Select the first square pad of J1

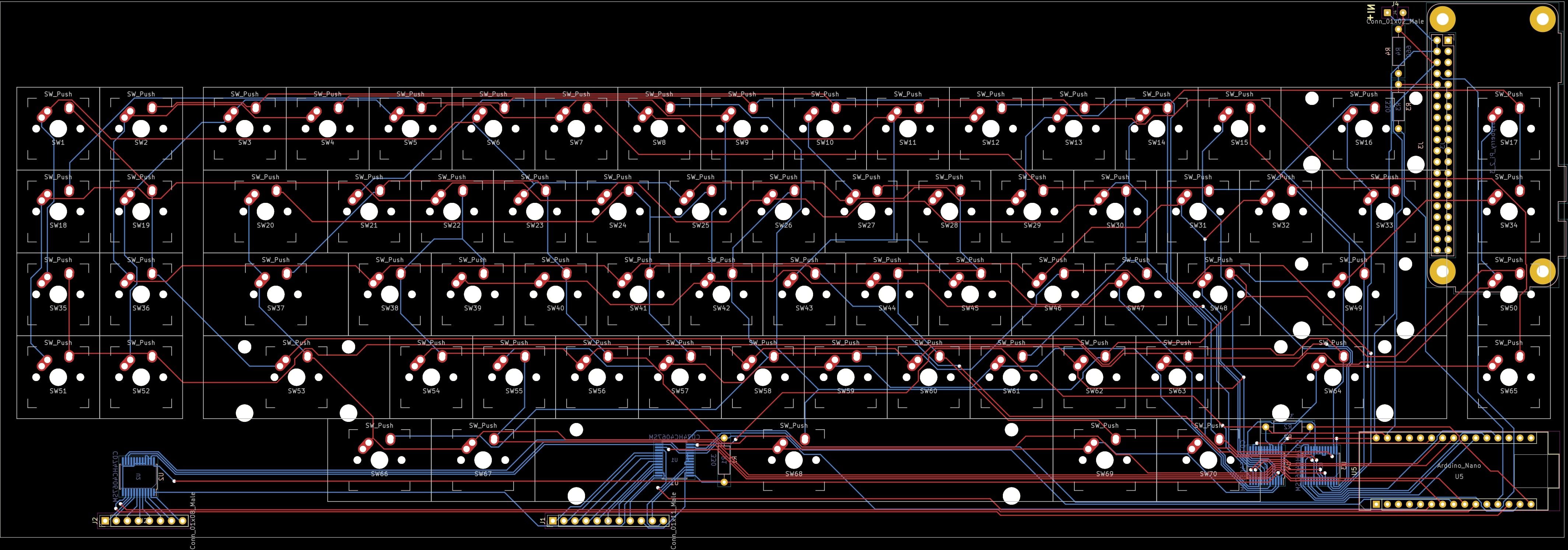pos(553,521)
